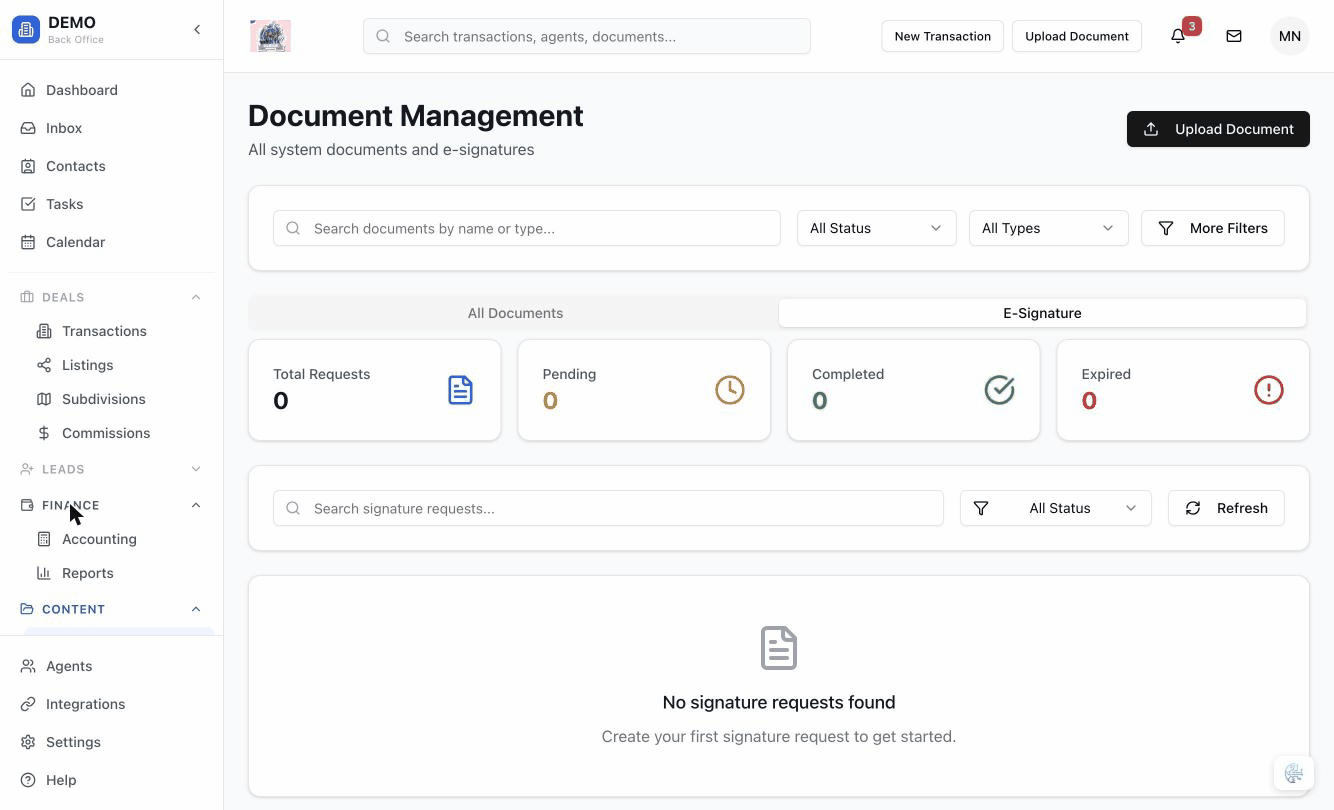Focus the search documents by name field
The width and height of the screenshot is (1334, 810).
coord(527,228)
